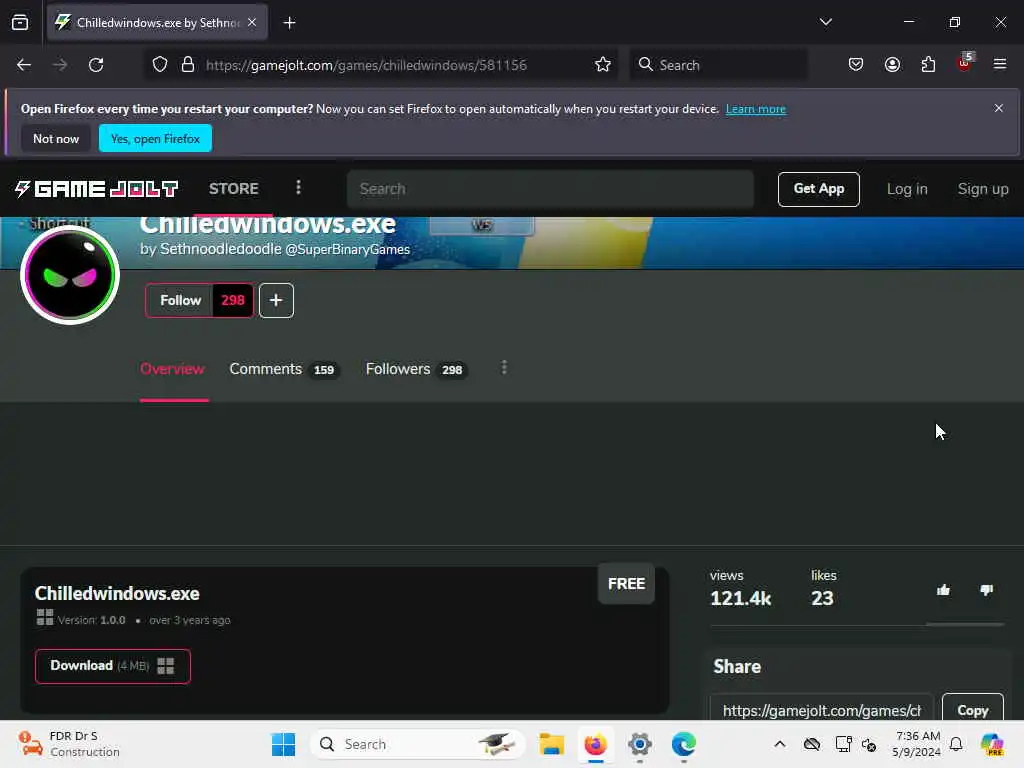Open the Sign up link
Screen dimensions: 1024x768
983,189
